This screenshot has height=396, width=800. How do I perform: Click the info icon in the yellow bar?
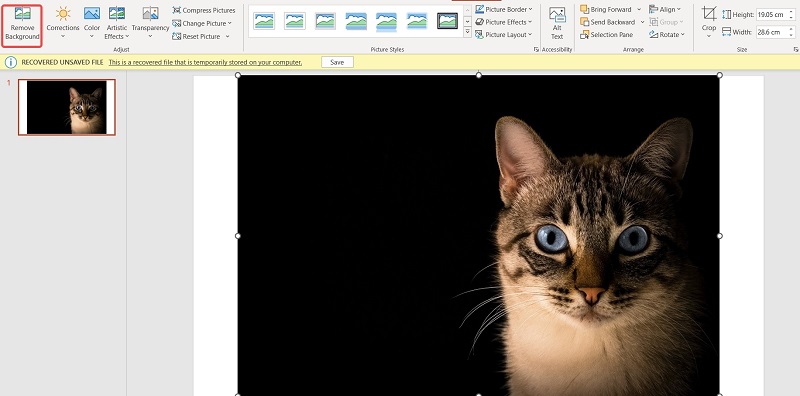pos(11,62)
